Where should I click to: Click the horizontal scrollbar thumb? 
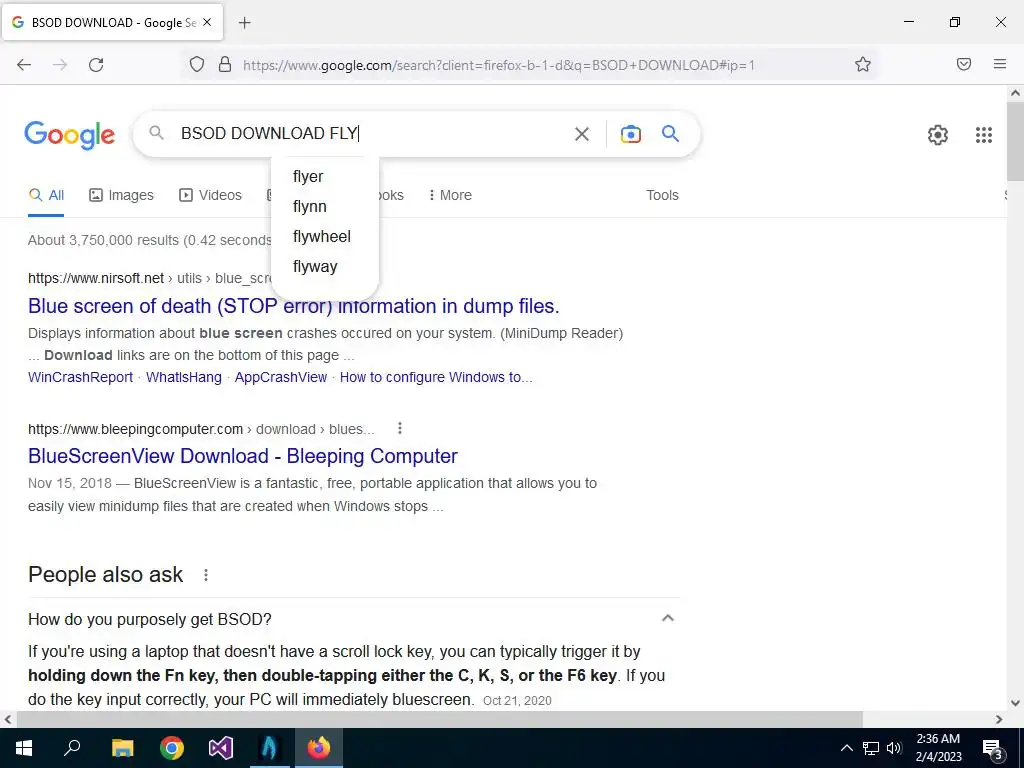(440, 719)
